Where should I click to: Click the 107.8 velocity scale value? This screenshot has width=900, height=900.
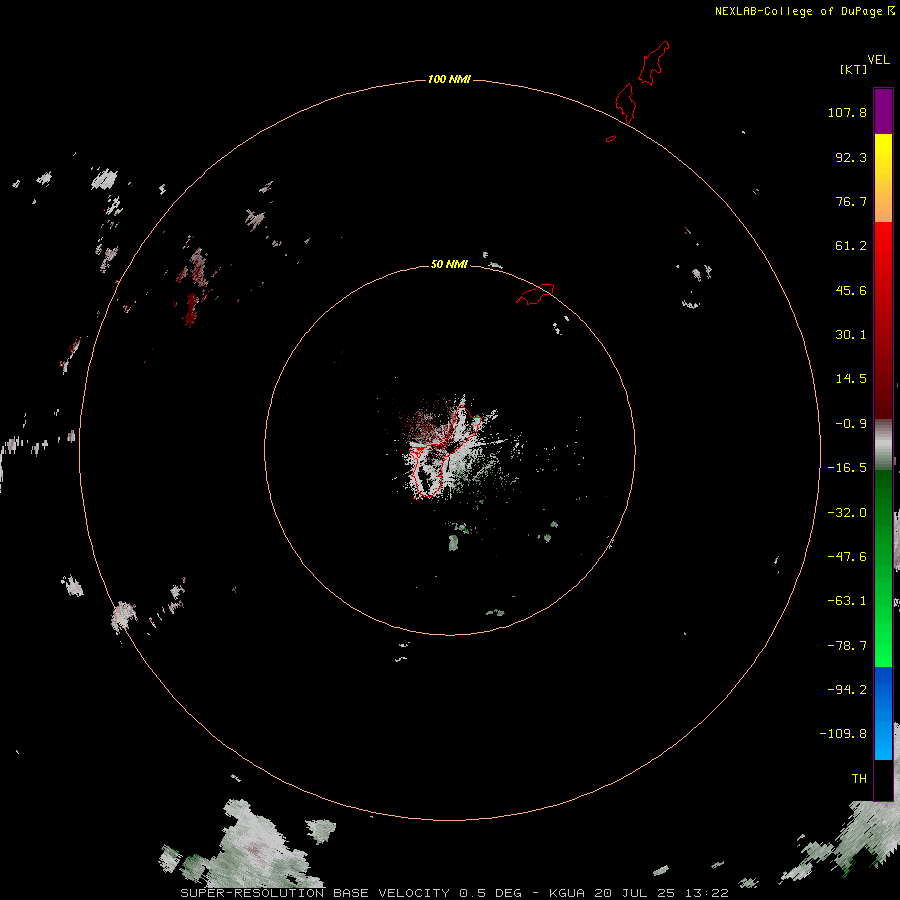847,112
